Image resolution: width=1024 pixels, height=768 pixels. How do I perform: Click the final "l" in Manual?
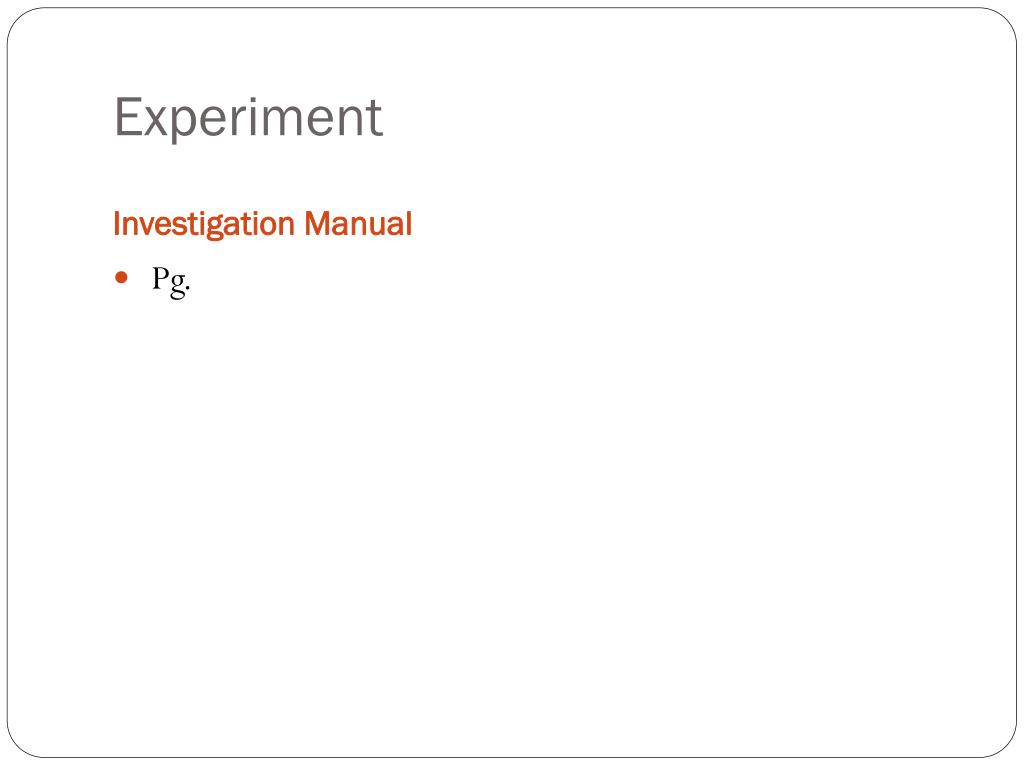[x=409, y=223]
